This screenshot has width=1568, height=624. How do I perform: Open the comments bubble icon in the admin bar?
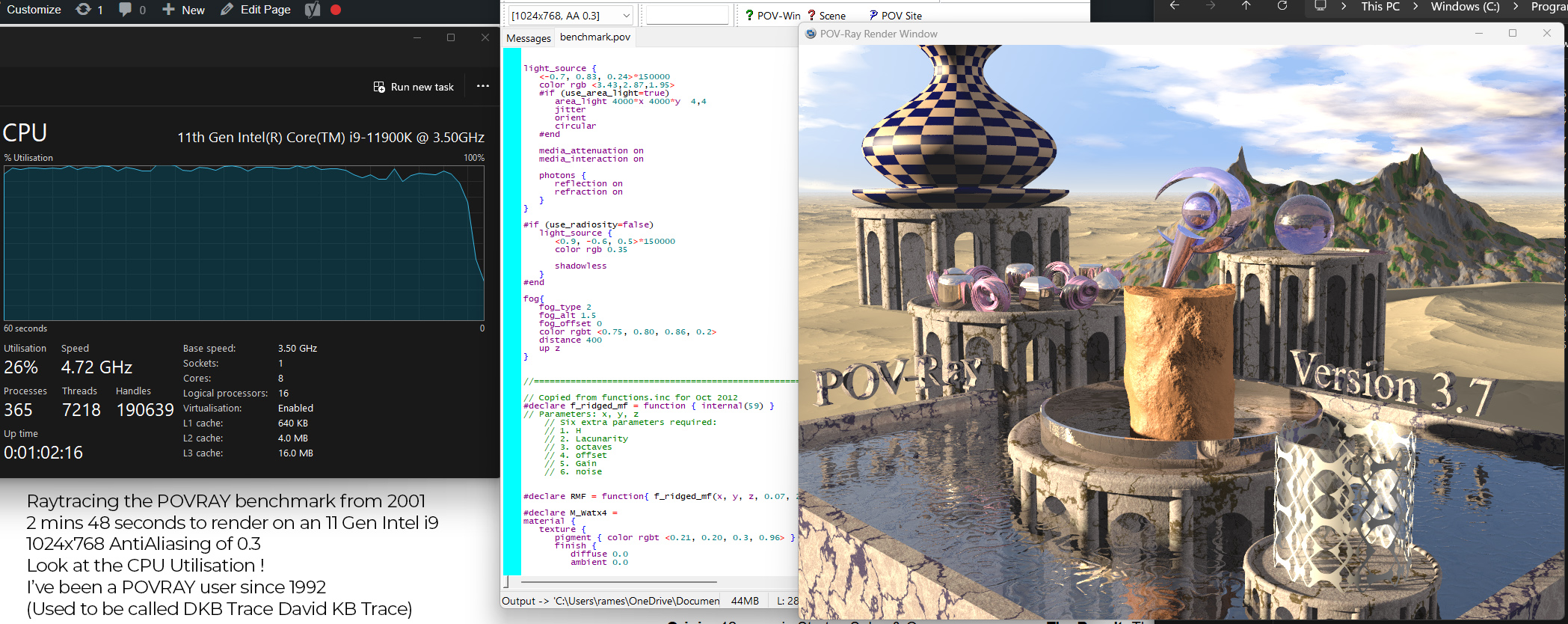pyautogui.click(x=132, y=9)
